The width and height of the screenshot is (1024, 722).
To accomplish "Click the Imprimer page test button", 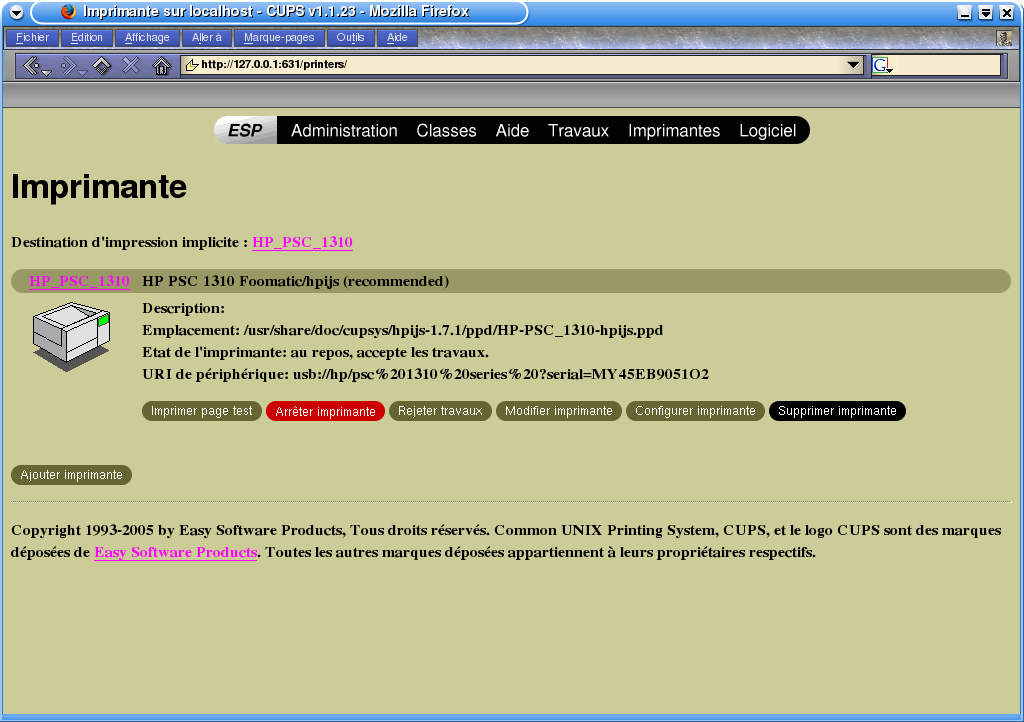I will pyautogui.click(x=202, y=411).
